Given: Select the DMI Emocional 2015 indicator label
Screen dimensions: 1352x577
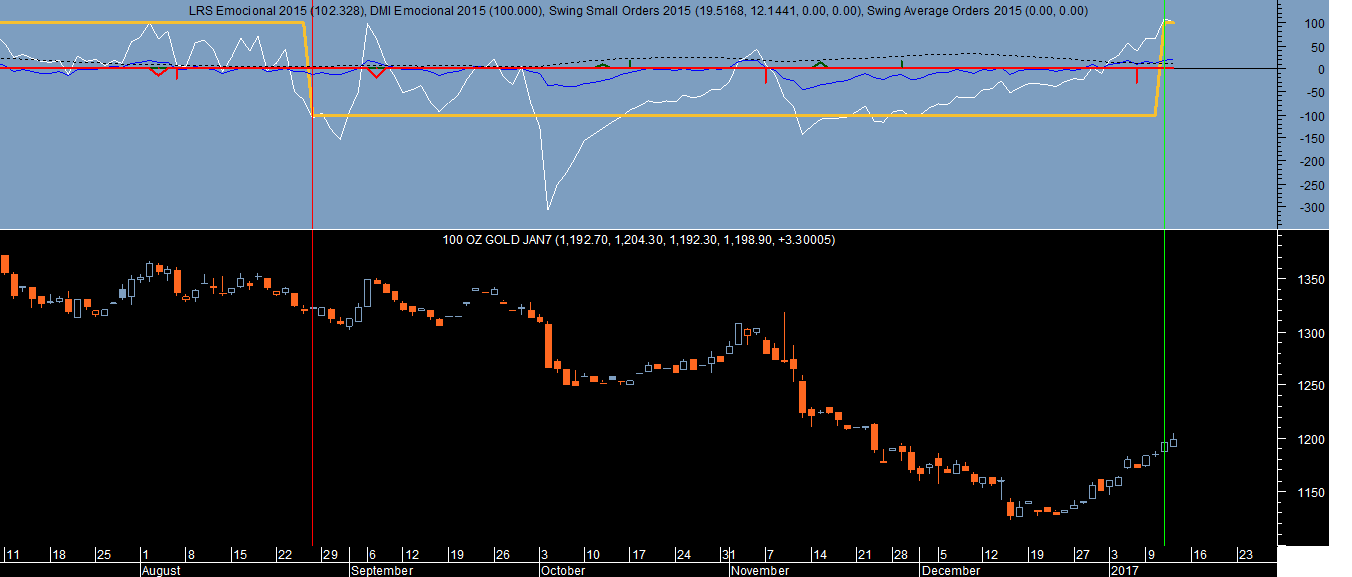Looking at the screenshot, I should point(455,10).
